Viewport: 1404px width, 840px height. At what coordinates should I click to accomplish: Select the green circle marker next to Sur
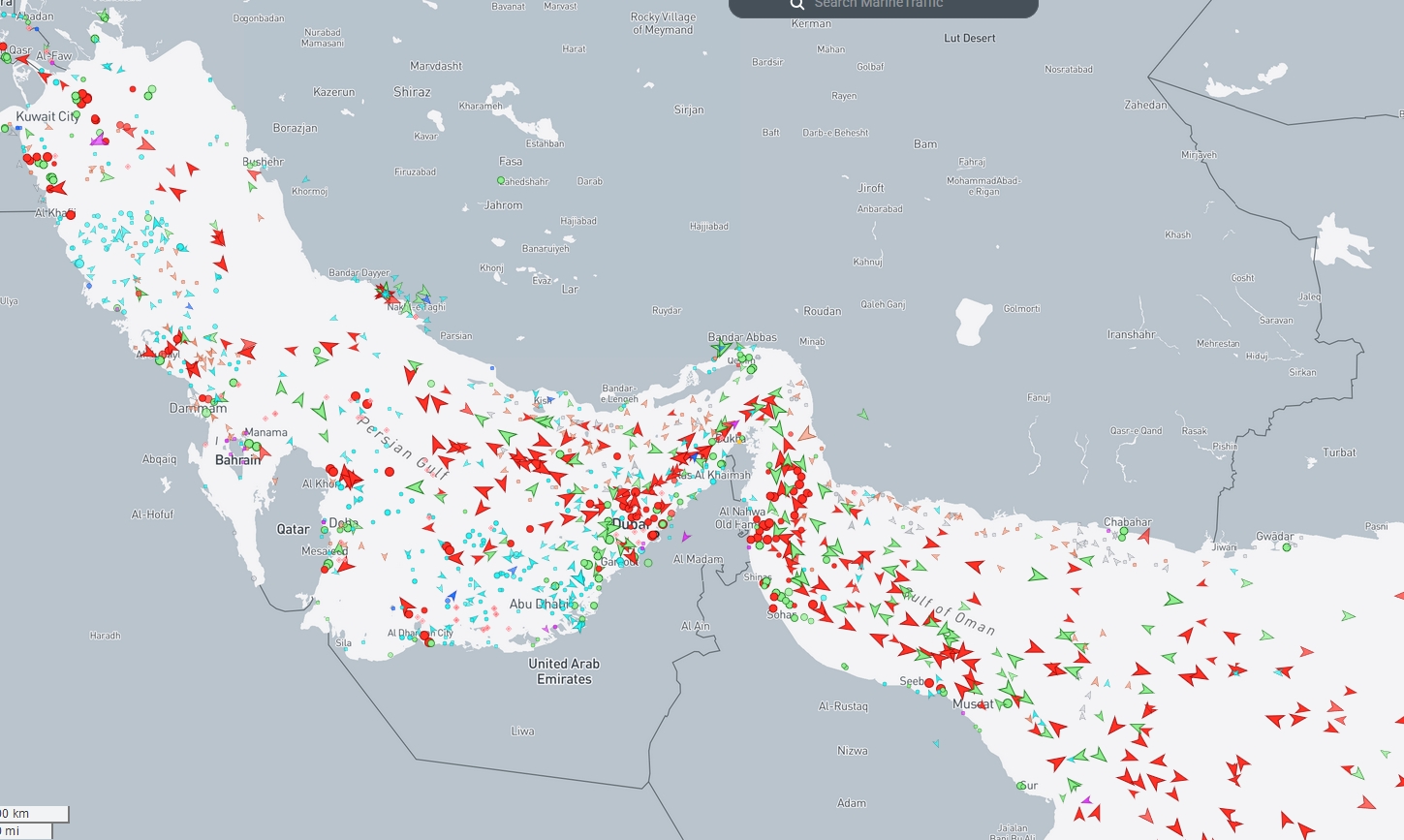[1020, 786]
